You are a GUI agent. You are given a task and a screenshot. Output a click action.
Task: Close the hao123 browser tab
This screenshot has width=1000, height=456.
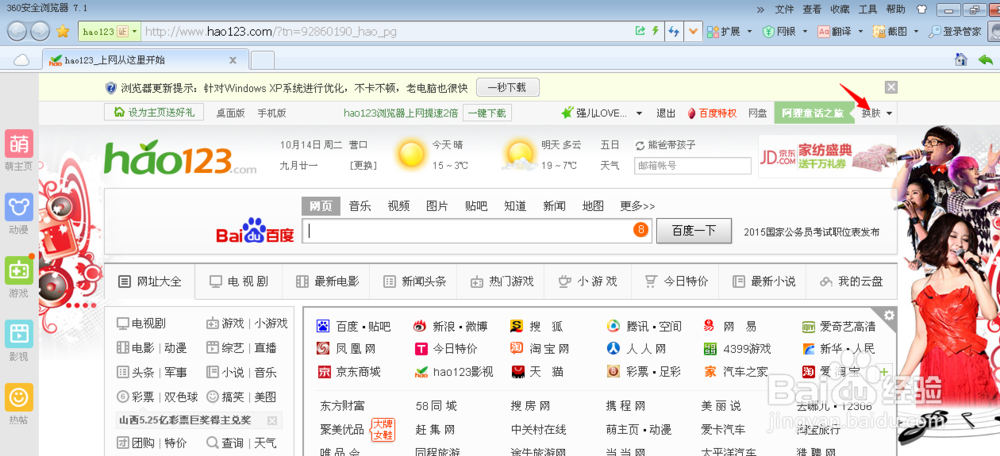pos(233,60)
